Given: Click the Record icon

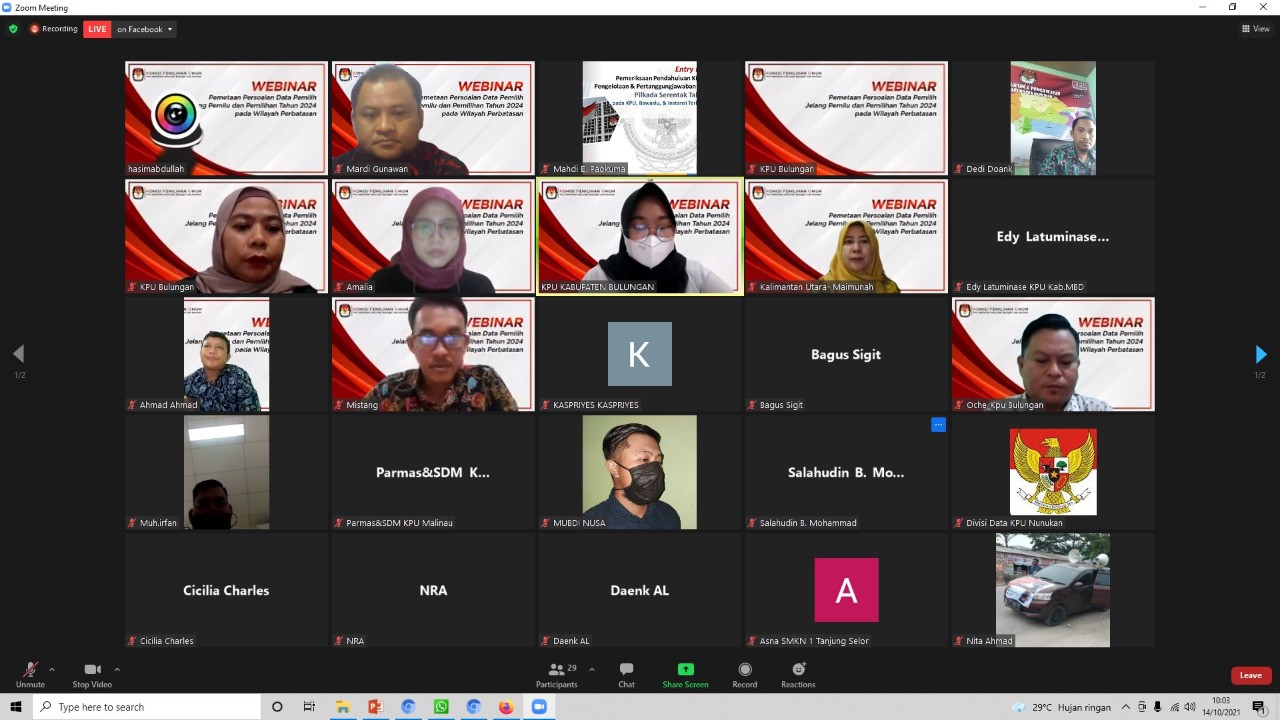Looking at the screenshot, I should pos(744,674).
